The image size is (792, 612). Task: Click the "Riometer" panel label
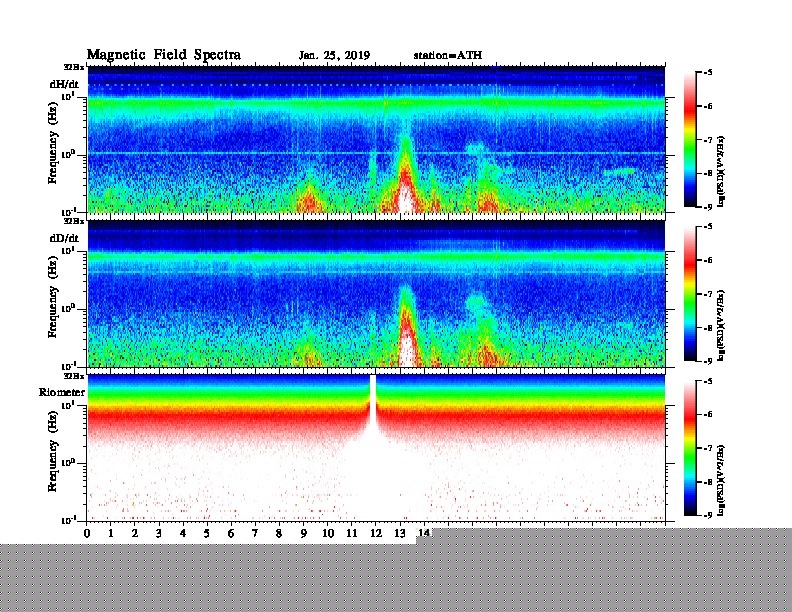tap(62, 392)
